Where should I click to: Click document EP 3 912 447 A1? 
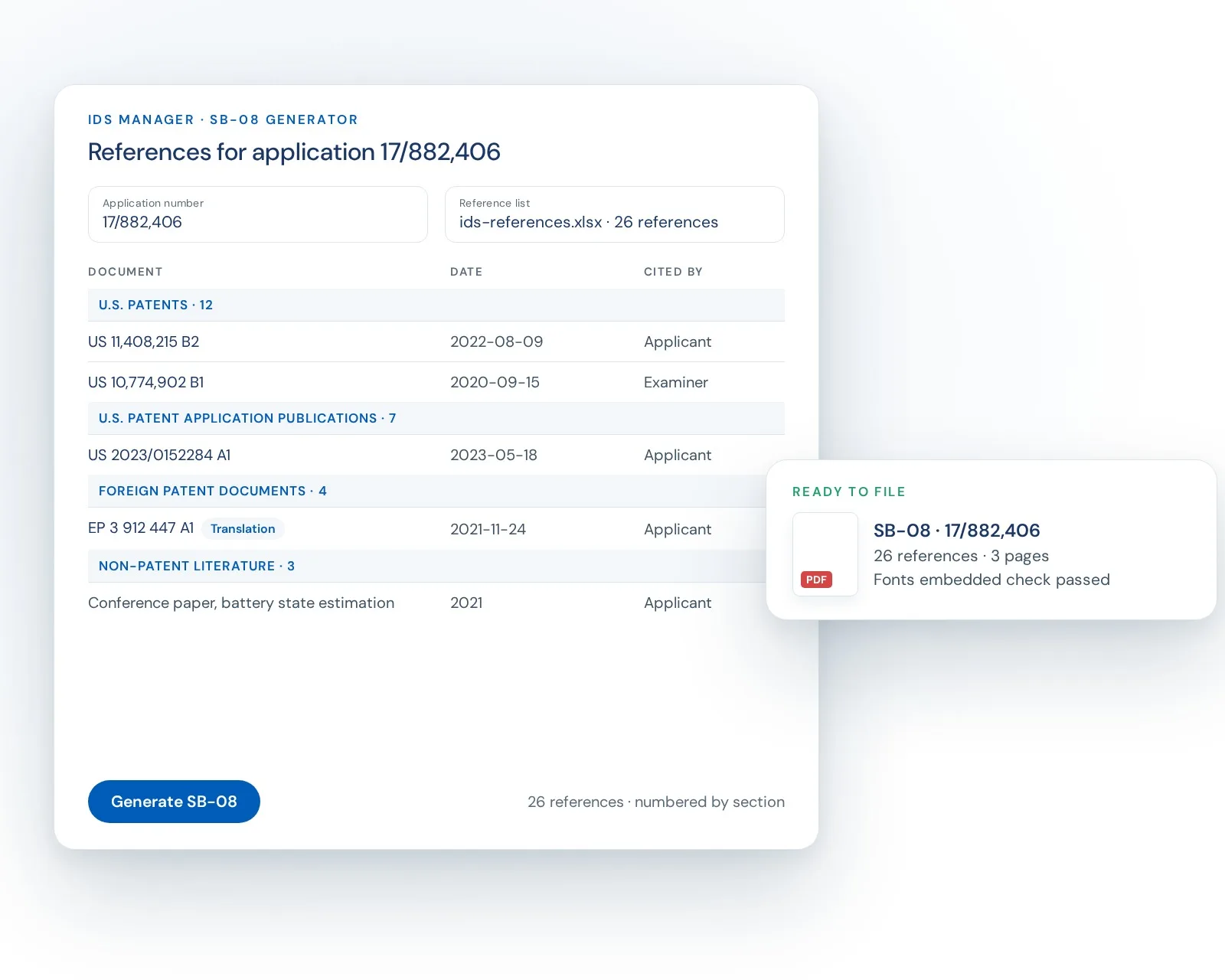click(141, 528)
